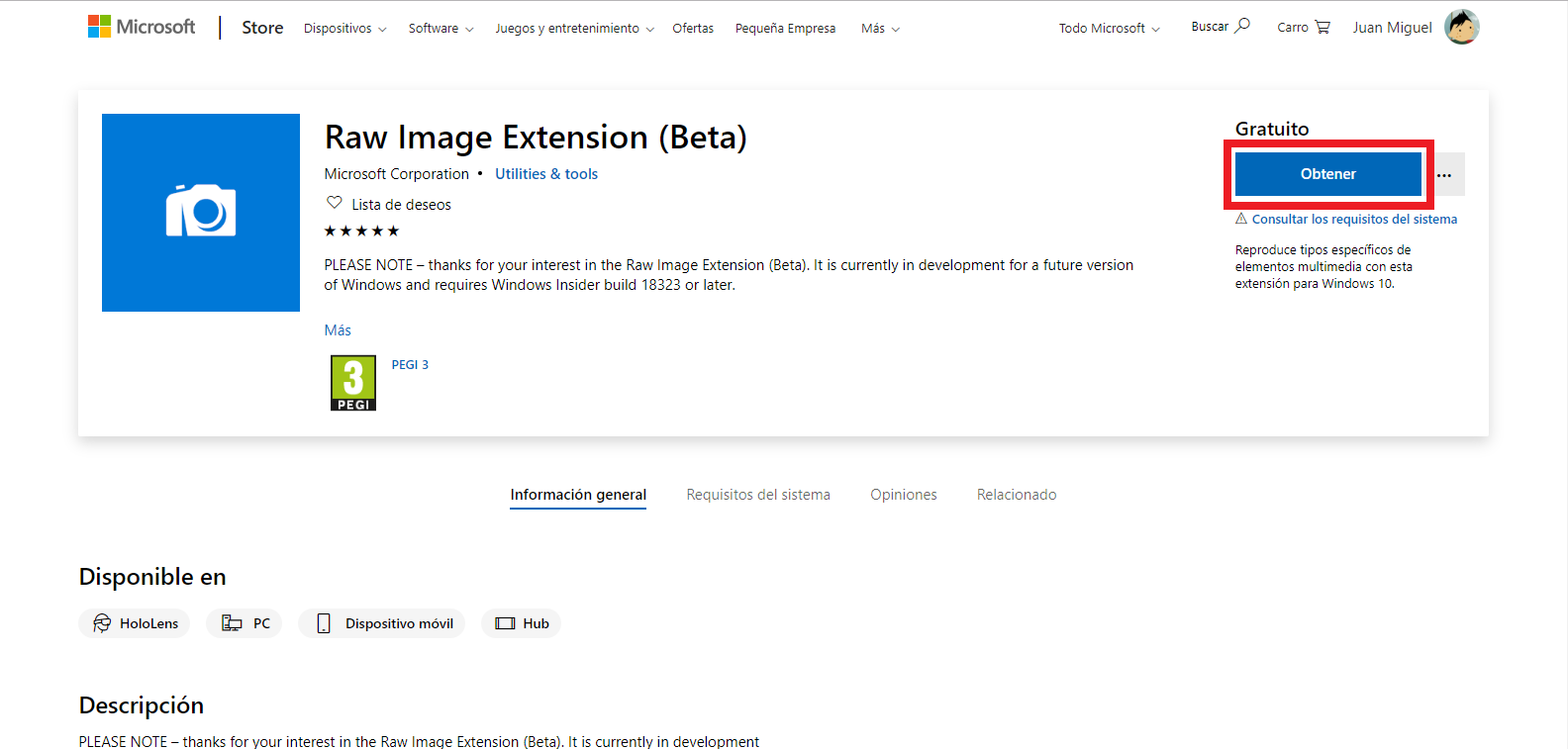Open the PEGI 3 text link
Screen dimensions: 1568x749
(410, 365)
